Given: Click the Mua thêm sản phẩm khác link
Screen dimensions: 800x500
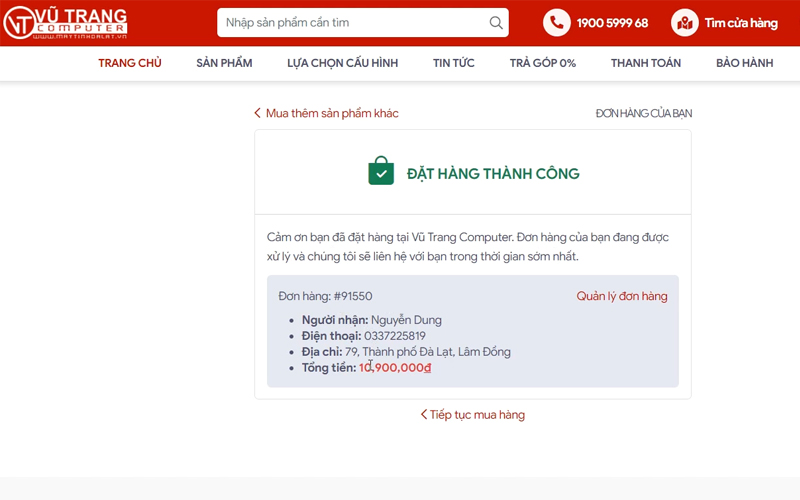Looking at the screenshot, I should [327, 113].
